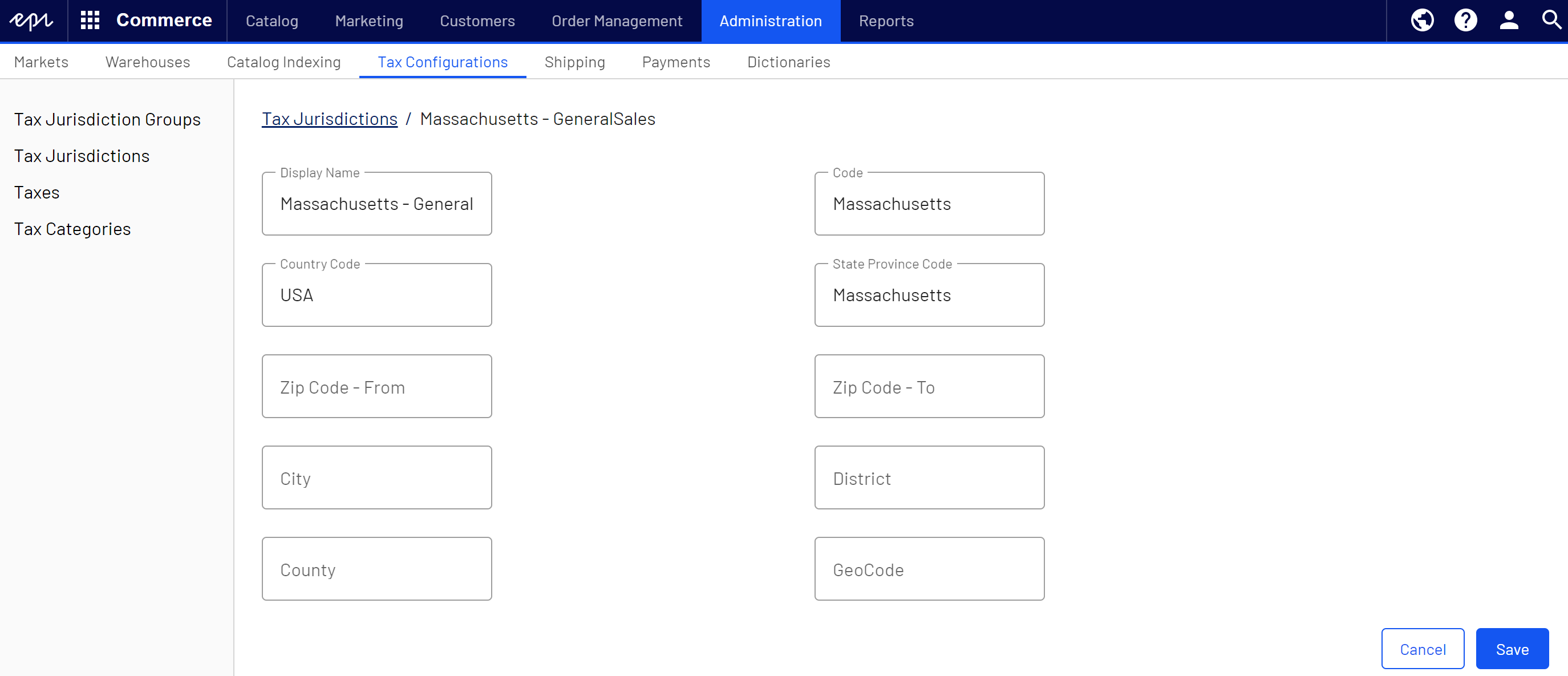The image size is (1568, 676).
Task: Click the Country Code field
Action: pos(376,296)
